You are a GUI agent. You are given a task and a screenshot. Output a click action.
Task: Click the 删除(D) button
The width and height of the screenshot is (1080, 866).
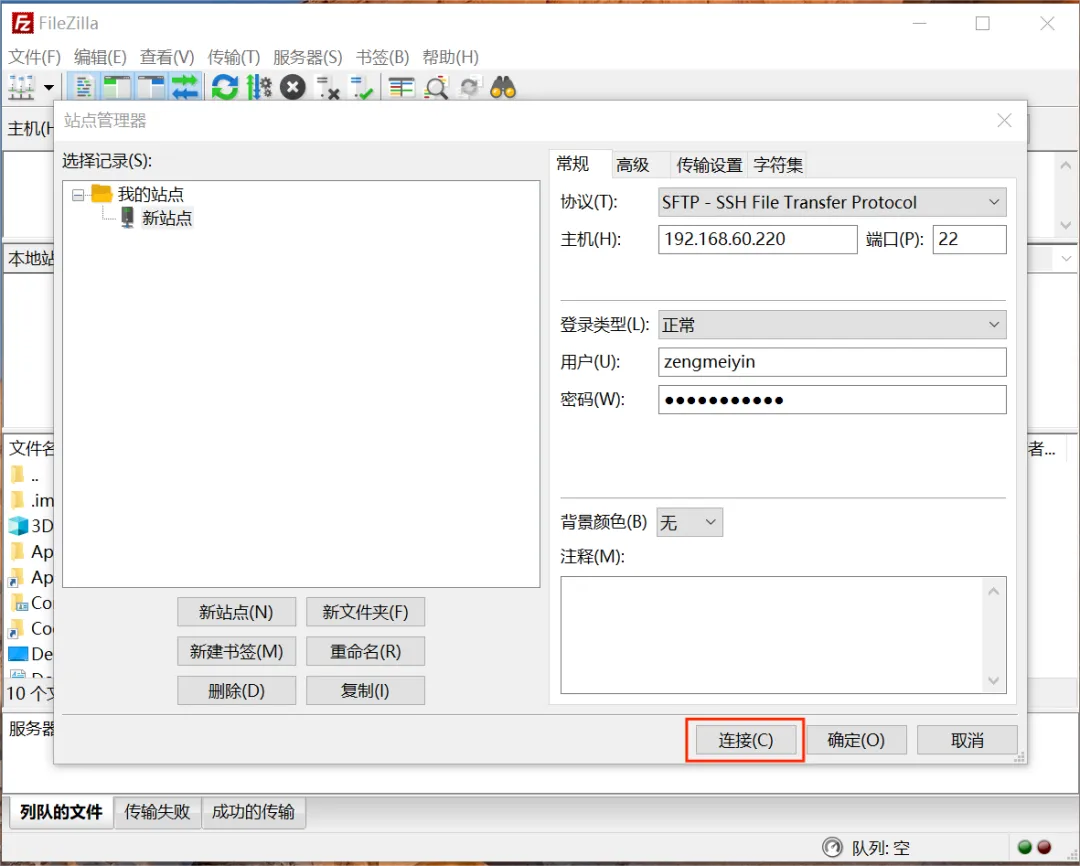pyautogui.click(x=236, y=690)
